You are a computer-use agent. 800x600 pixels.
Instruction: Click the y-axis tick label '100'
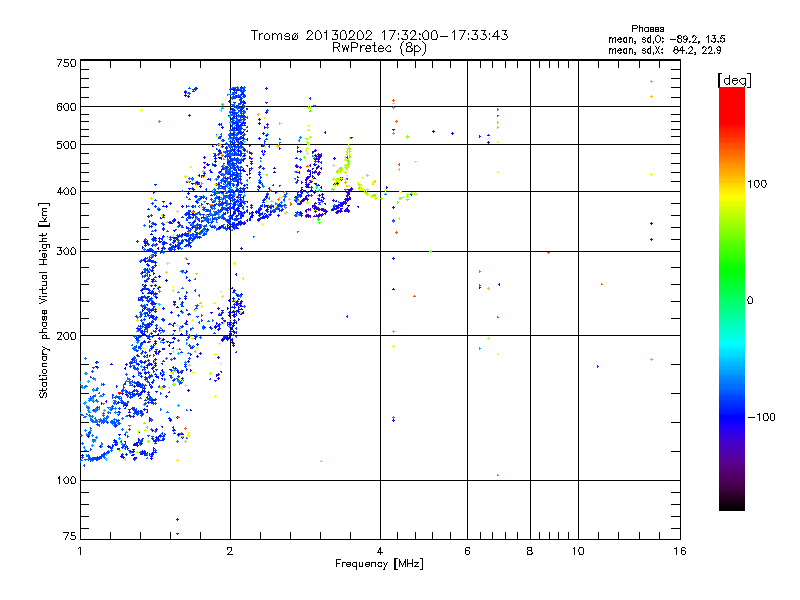pos(66,481)
